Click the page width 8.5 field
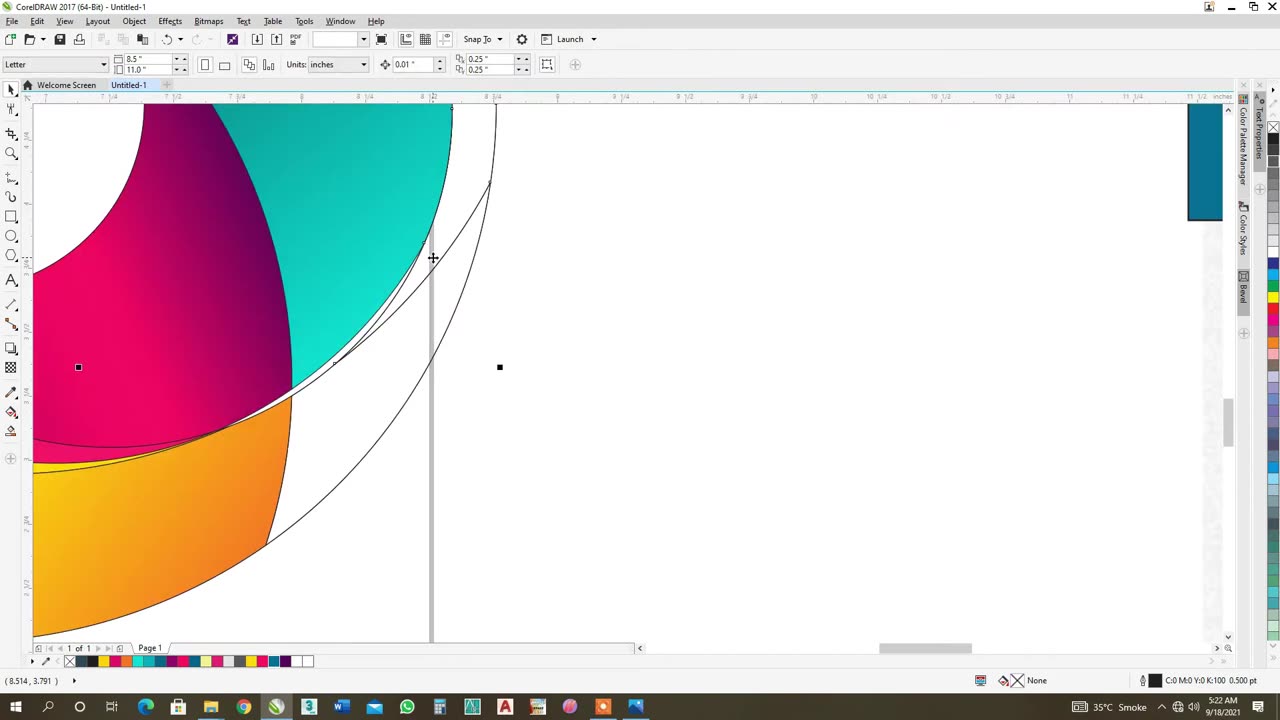The image size is (1280, 720). tap(148, 59)
